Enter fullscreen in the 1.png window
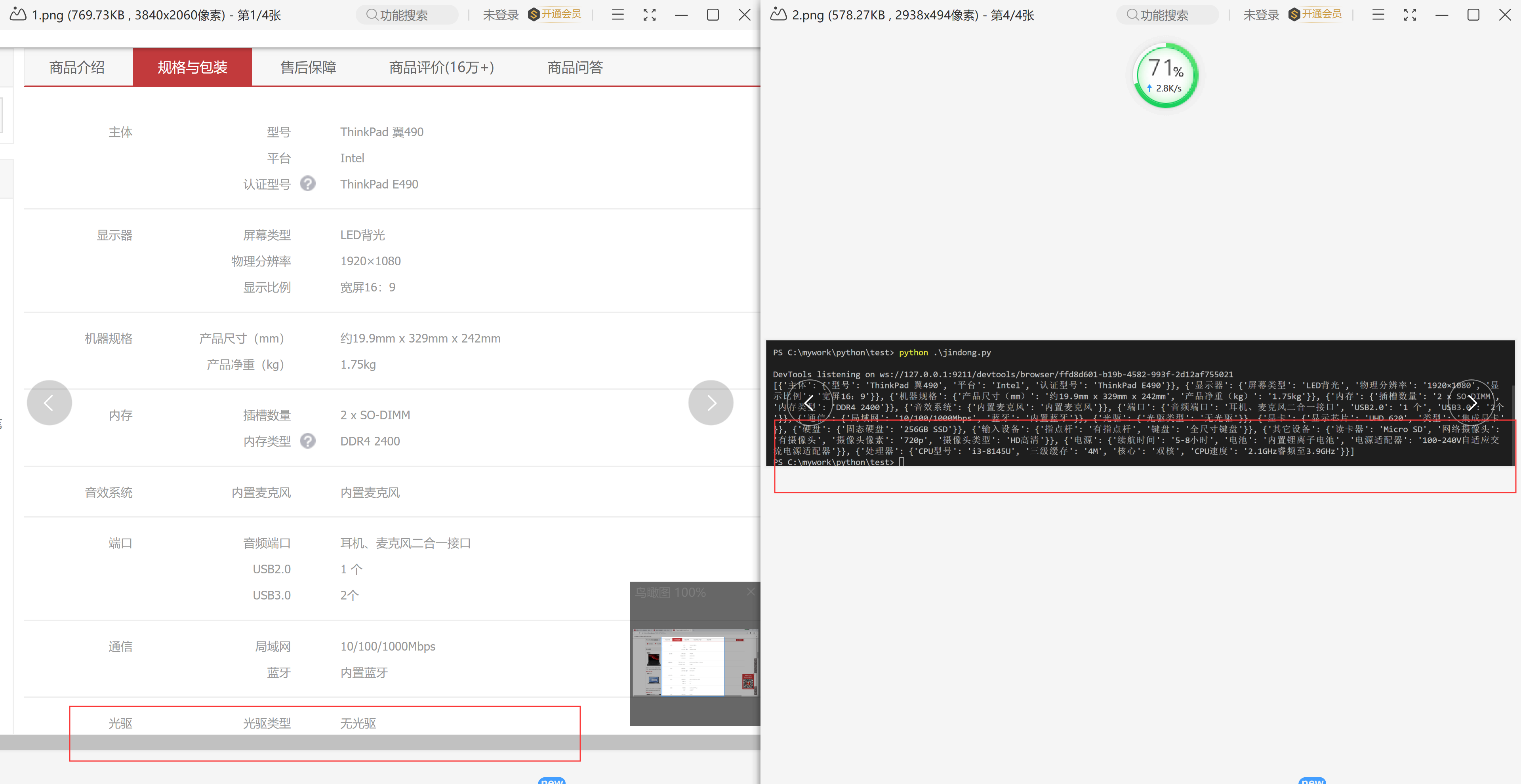Screen dimensions: 1521x784 650,15
